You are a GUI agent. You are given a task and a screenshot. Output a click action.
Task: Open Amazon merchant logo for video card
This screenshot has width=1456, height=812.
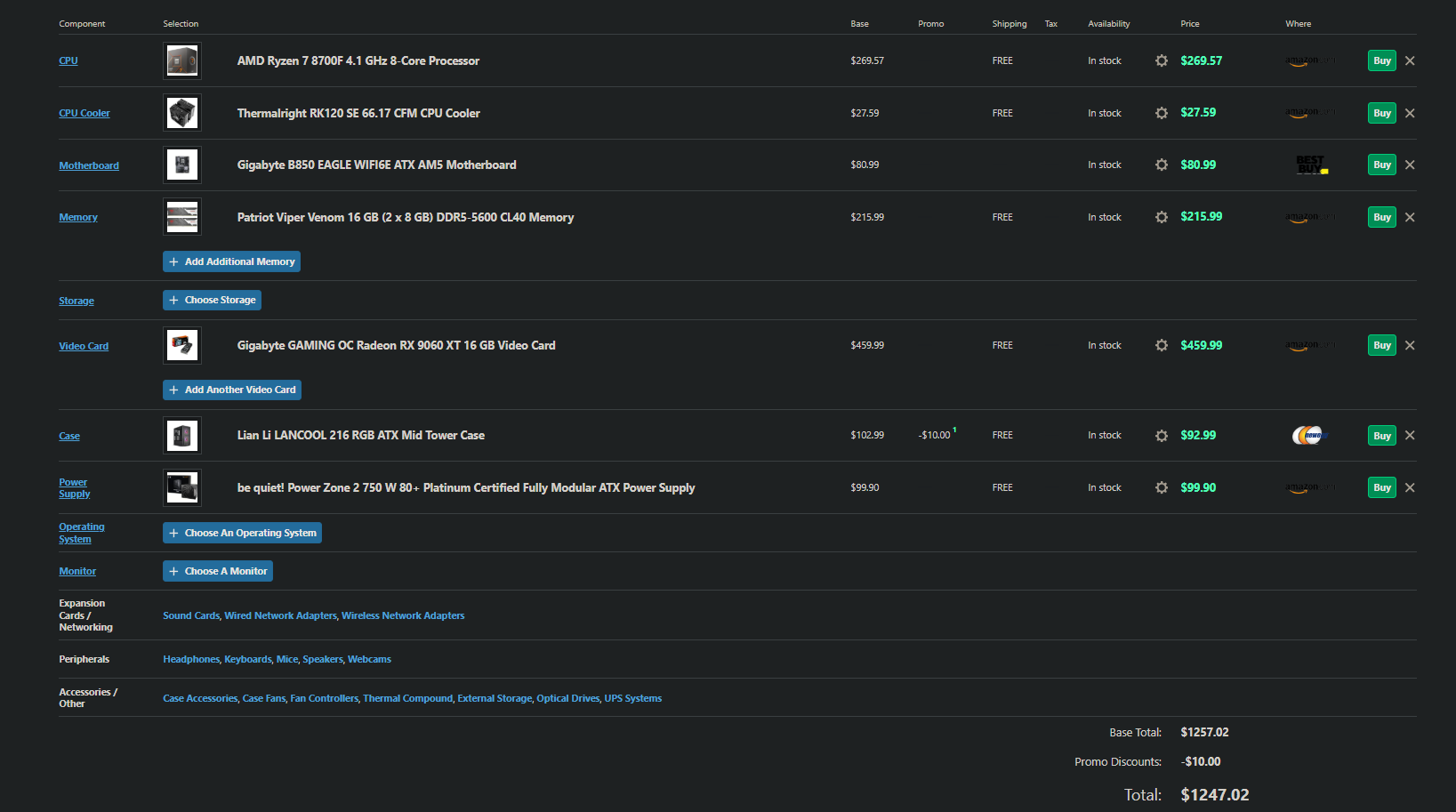pos(1310,345)
